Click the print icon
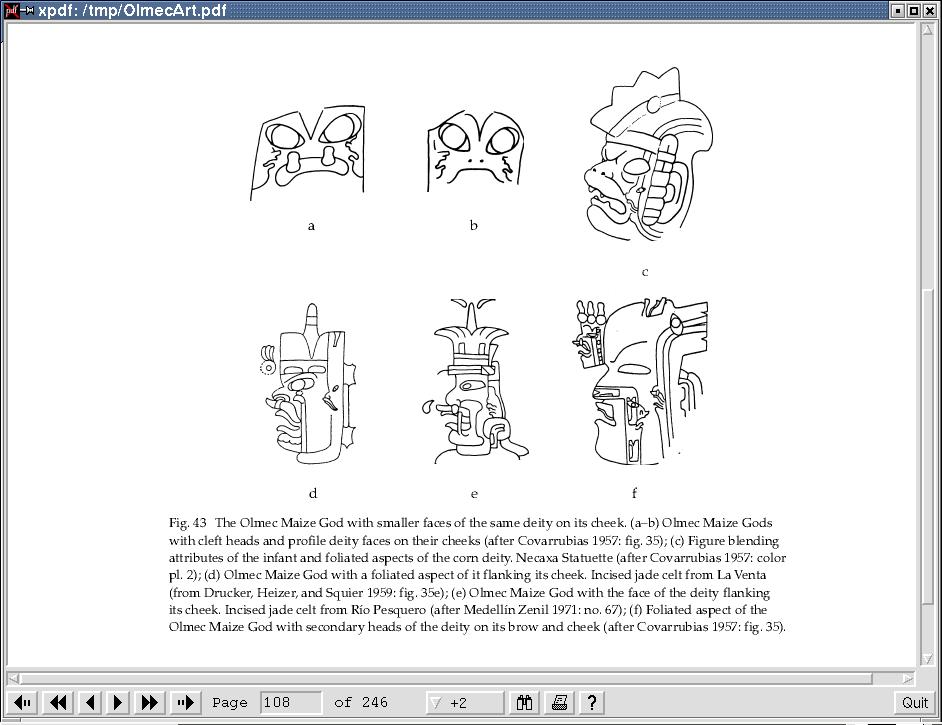 pos(559,702)
